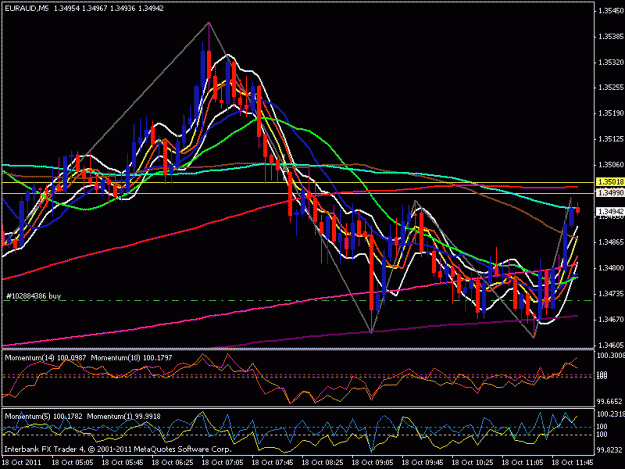Image resolution: width=625 pixels, height=469 pixels.
Task: Select the #102884386 buy order label
Action: click(x=33, y=296)
